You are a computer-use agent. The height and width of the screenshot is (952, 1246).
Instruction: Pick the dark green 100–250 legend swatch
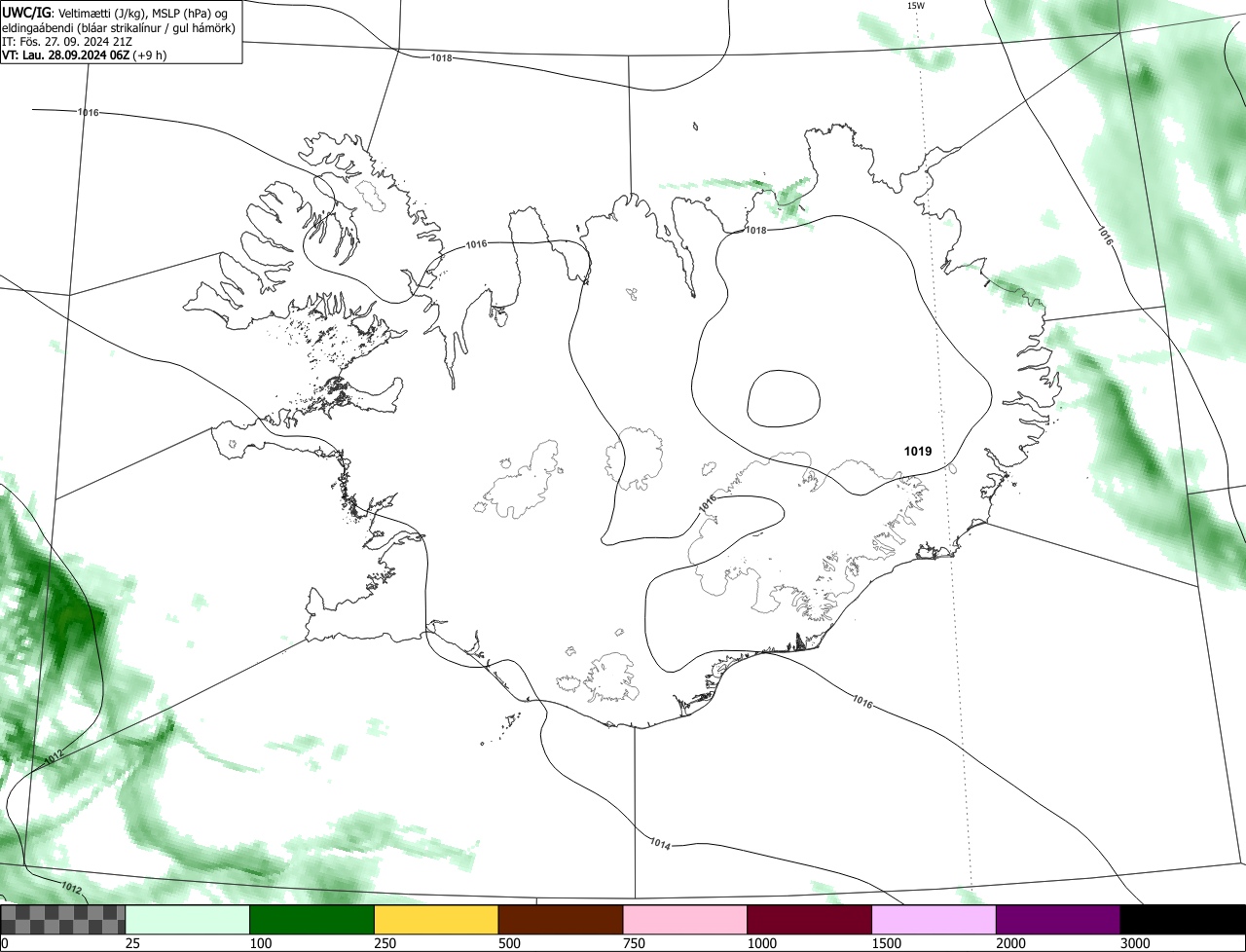(312, 920)
